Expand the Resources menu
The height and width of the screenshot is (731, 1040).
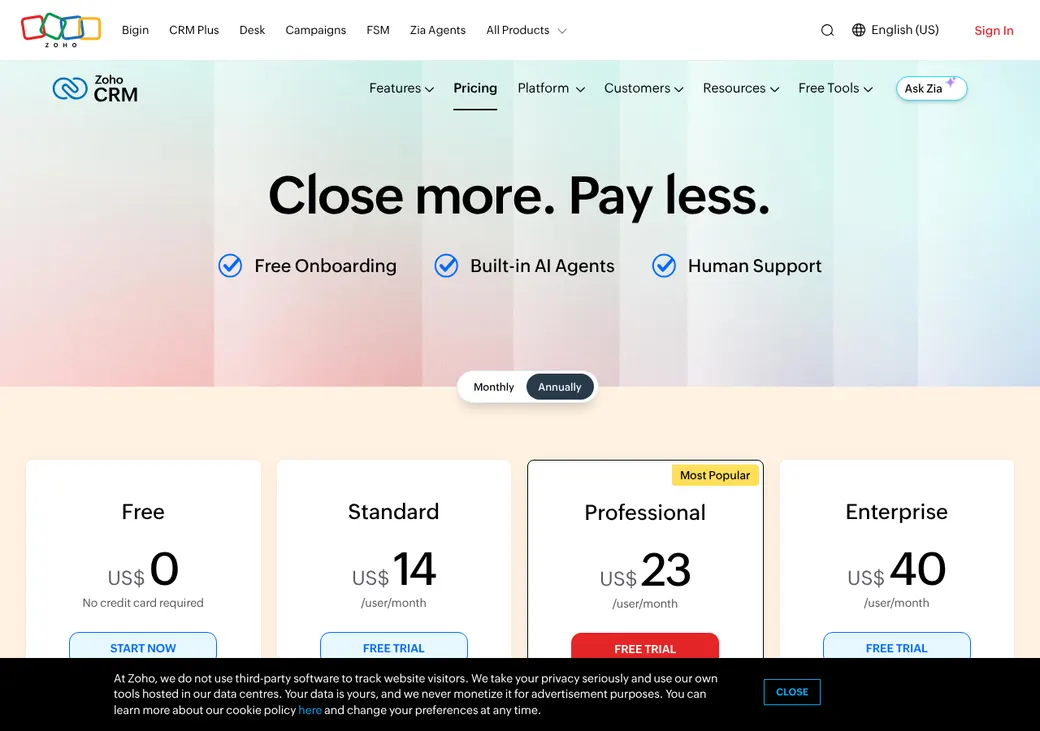coord(740,88)
